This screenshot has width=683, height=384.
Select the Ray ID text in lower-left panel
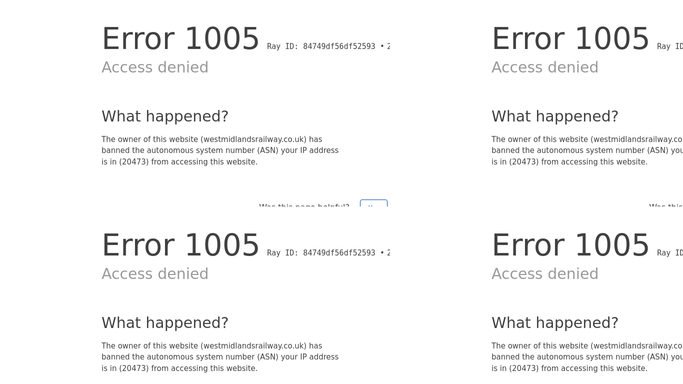click(x=328, y=253)
